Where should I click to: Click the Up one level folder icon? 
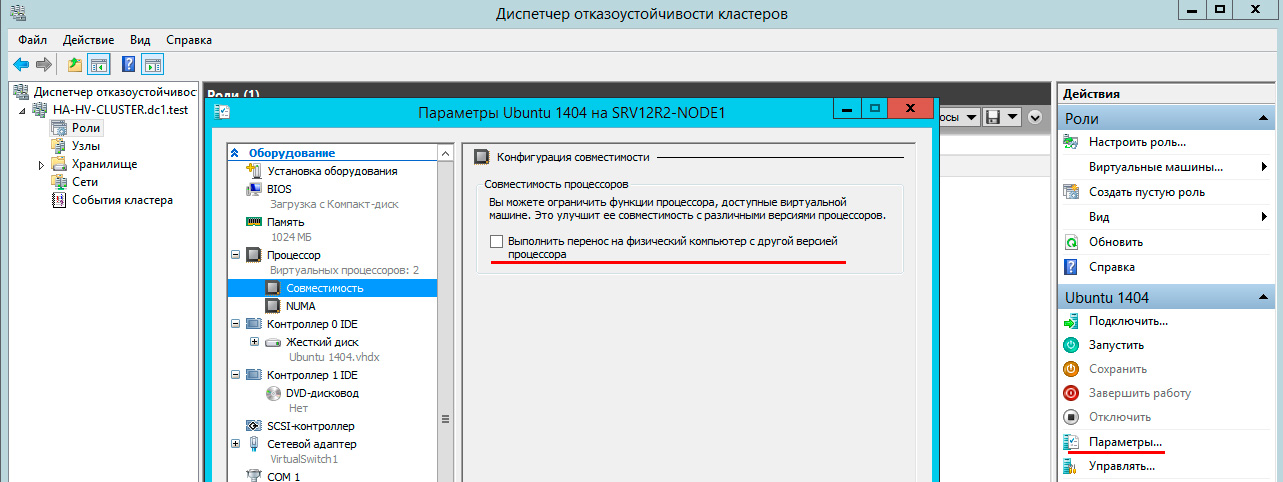(x=75, y=65)
